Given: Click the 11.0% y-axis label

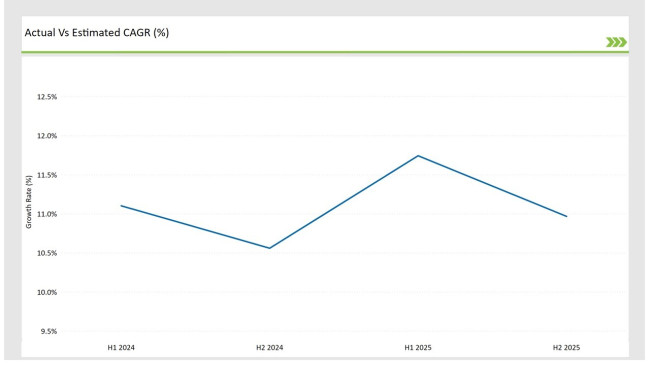Looking at the screenshot, I should click(x=47, y=214).
